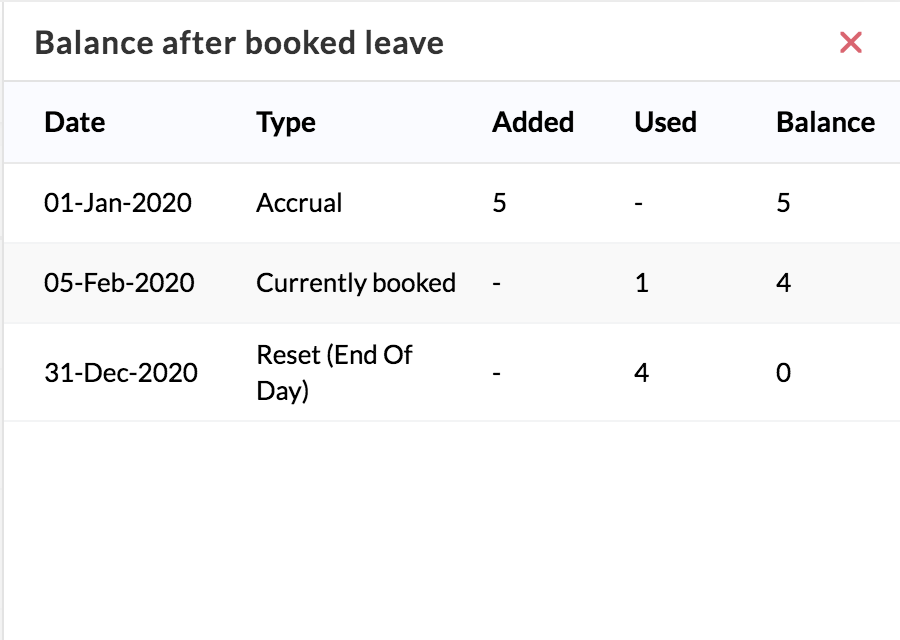
Task: Select the 05-Feb-2020 date cell
Action: (x=119, y=283)
